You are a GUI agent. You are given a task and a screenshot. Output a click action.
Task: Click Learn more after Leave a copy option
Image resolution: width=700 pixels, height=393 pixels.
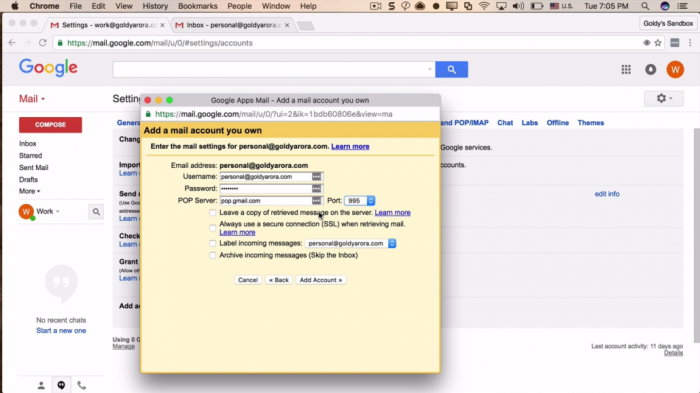[392, 213]
